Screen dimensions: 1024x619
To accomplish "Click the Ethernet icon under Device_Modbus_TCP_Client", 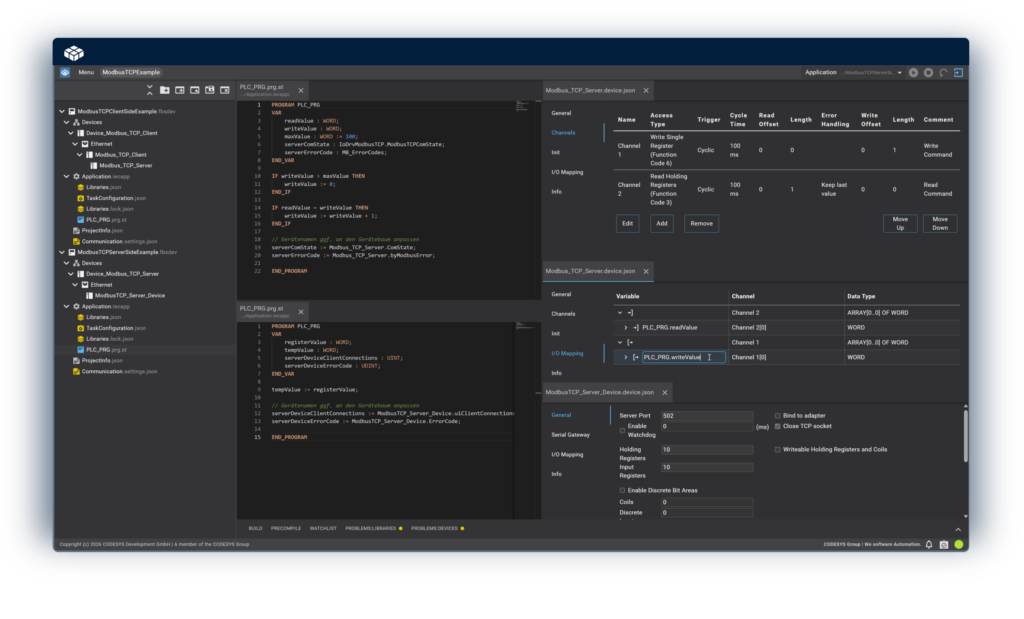I will [85, 144].
